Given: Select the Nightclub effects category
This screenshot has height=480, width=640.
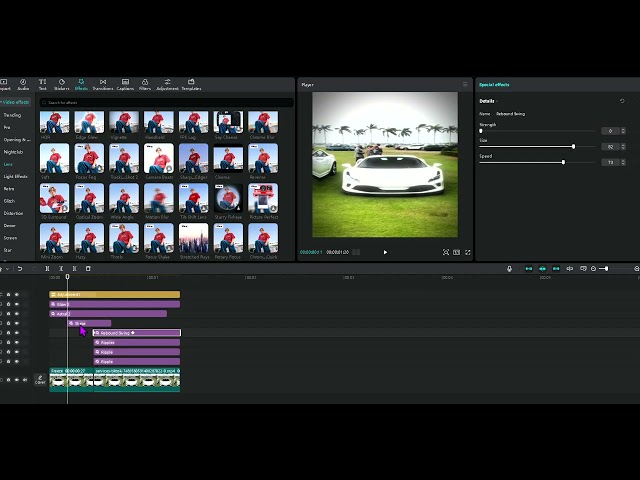Looking at the screenshot, I should click(13, 152).
